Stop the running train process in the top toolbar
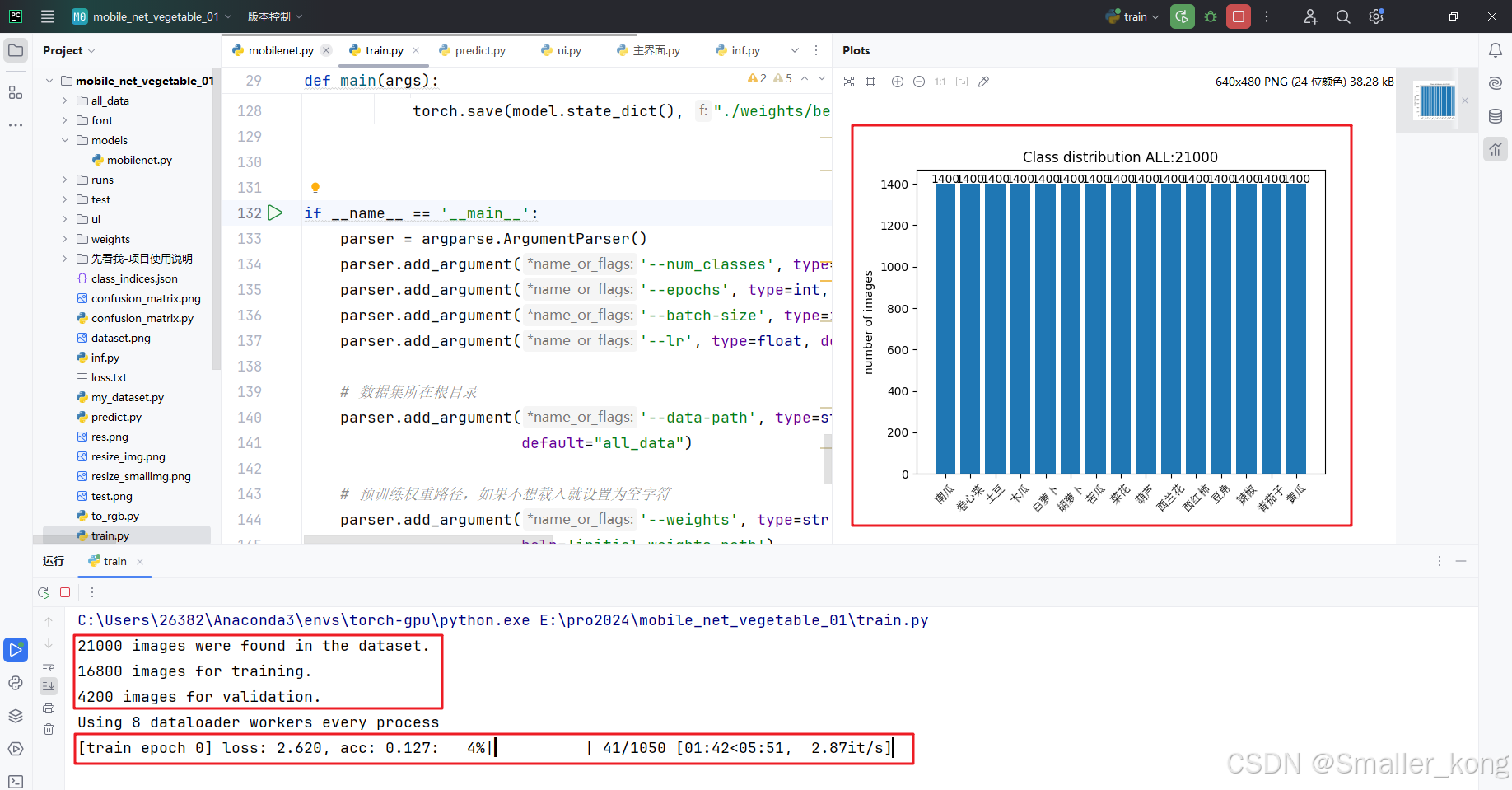 coord(1239,16)
